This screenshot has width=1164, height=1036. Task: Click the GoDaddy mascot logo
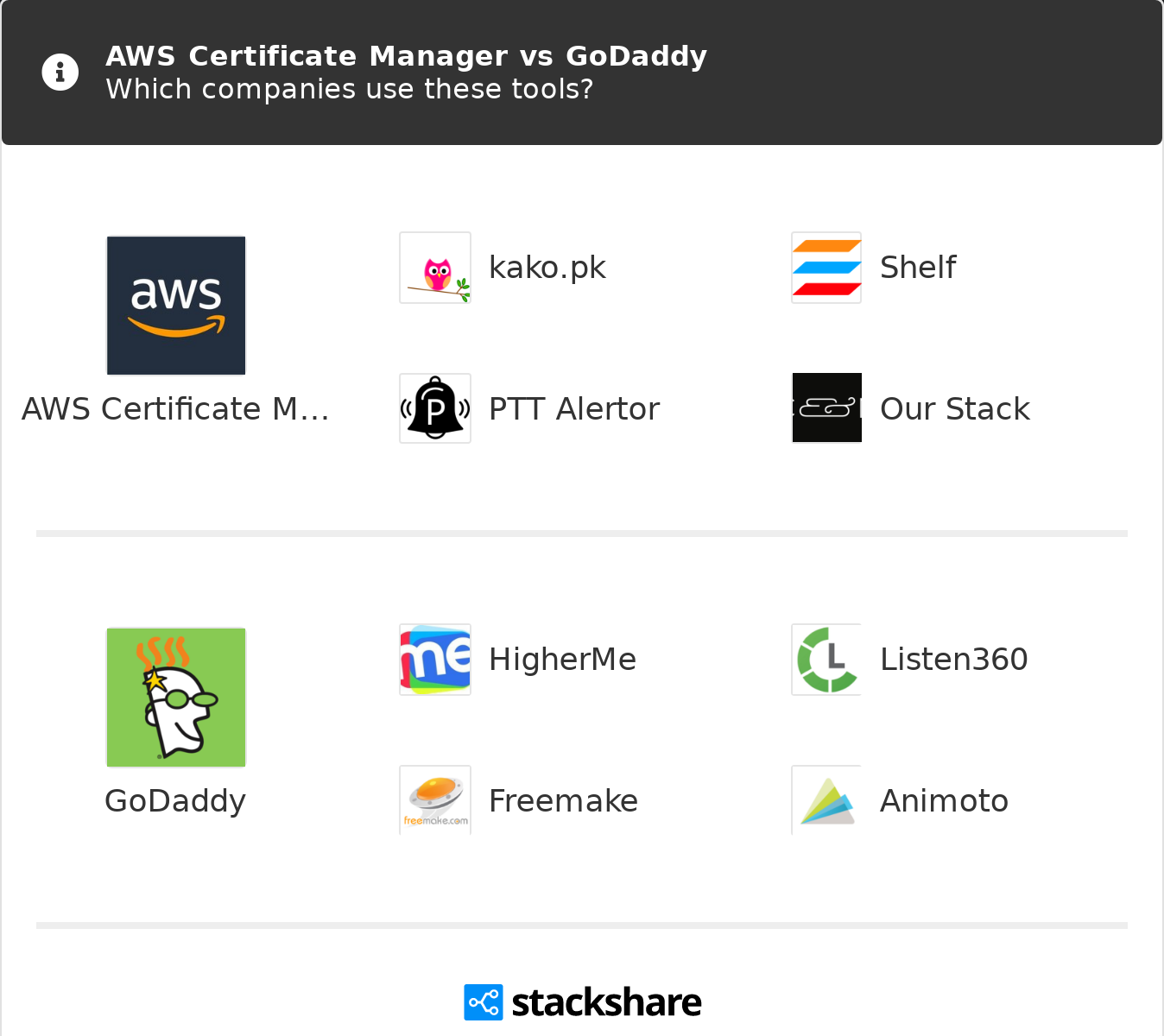coord(176,698)
